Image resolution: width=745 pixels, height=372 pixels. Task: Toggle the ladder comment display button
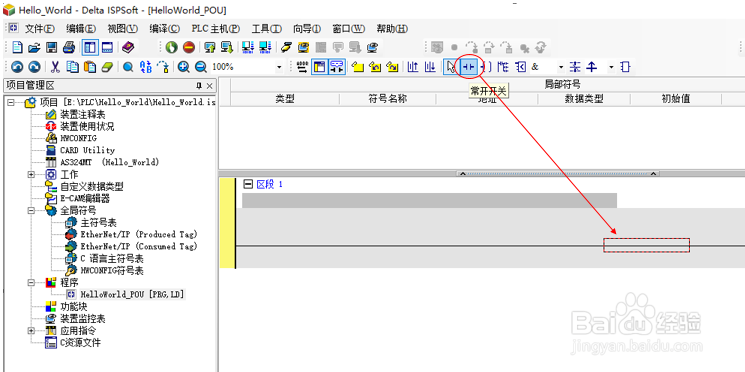tap(337, 67)
